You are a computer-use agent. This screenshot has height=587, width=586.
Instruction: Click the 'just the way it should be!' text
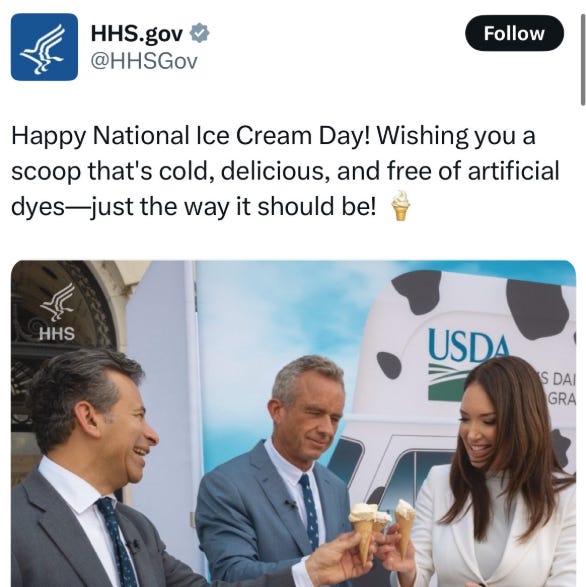(234, 206)
